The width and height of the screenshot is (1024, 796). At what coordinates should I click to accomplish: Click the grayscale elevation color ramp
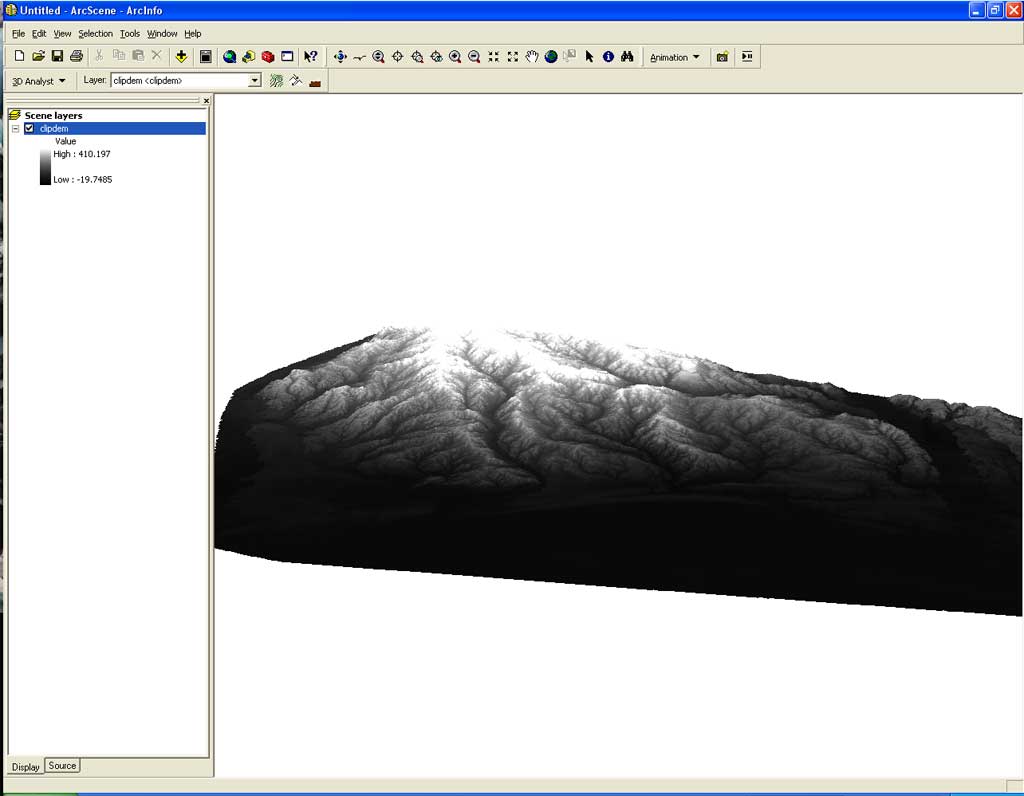(45, 167)
